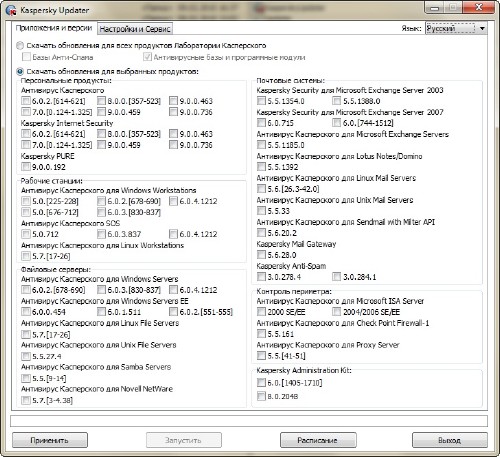This screenshot has height=457, width=500.
Task: Check Kaspersky Anti-Spam 3.0.278.4 box
Action: 261,277
